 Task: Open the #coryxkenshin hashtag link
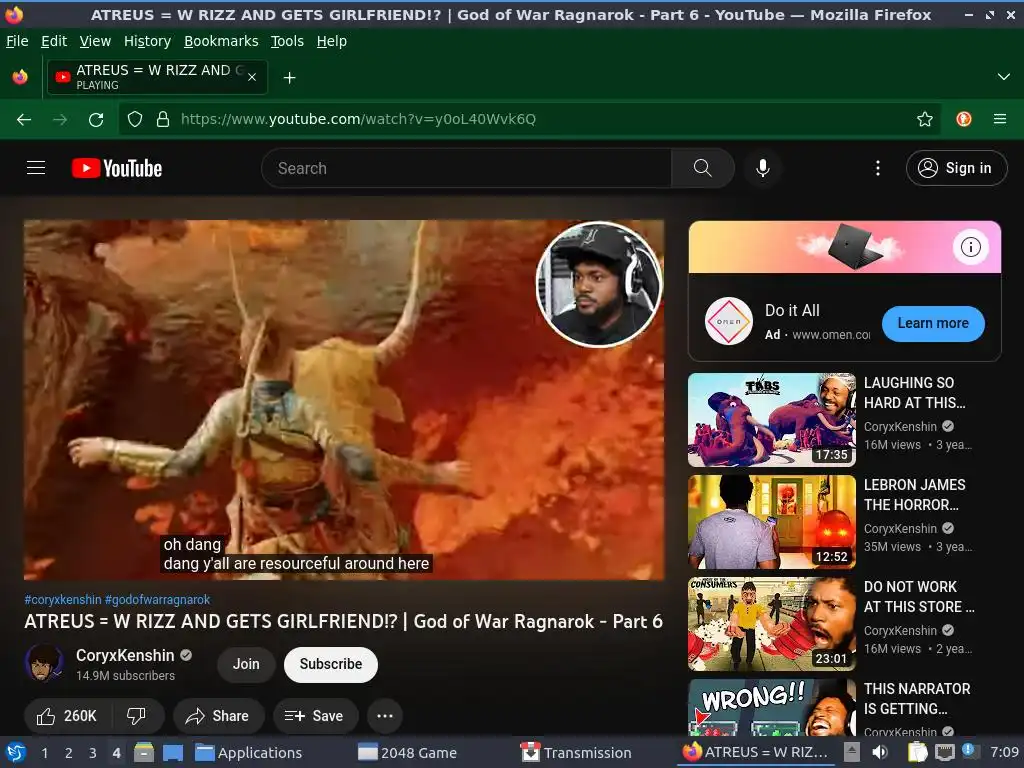pyautogui.click(x=63, y=600)
